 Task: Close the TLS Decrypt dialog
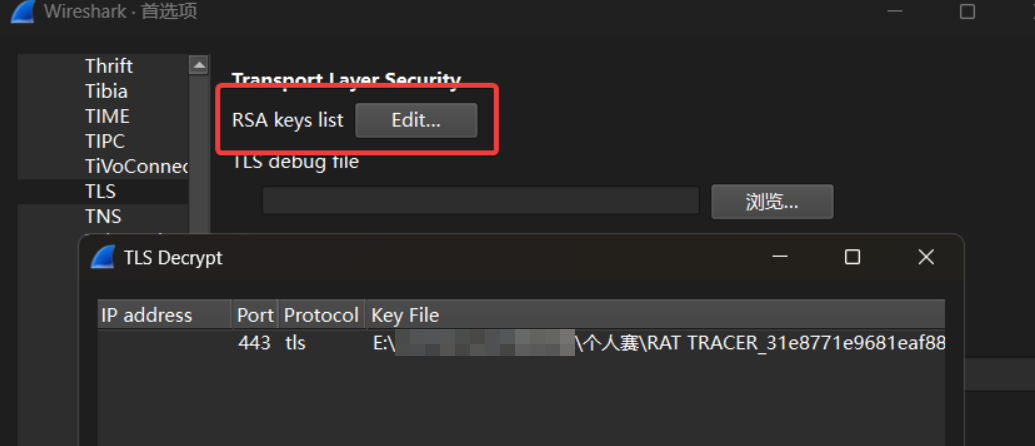[926, 257]
